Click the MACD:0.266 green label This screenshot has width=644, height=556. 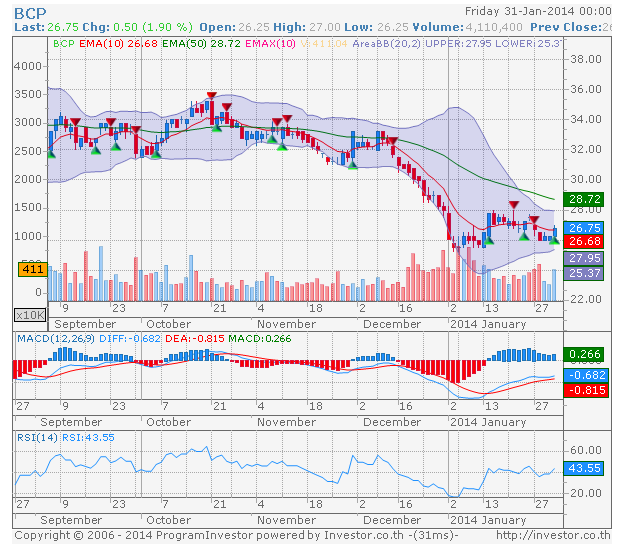click(260, 339)
